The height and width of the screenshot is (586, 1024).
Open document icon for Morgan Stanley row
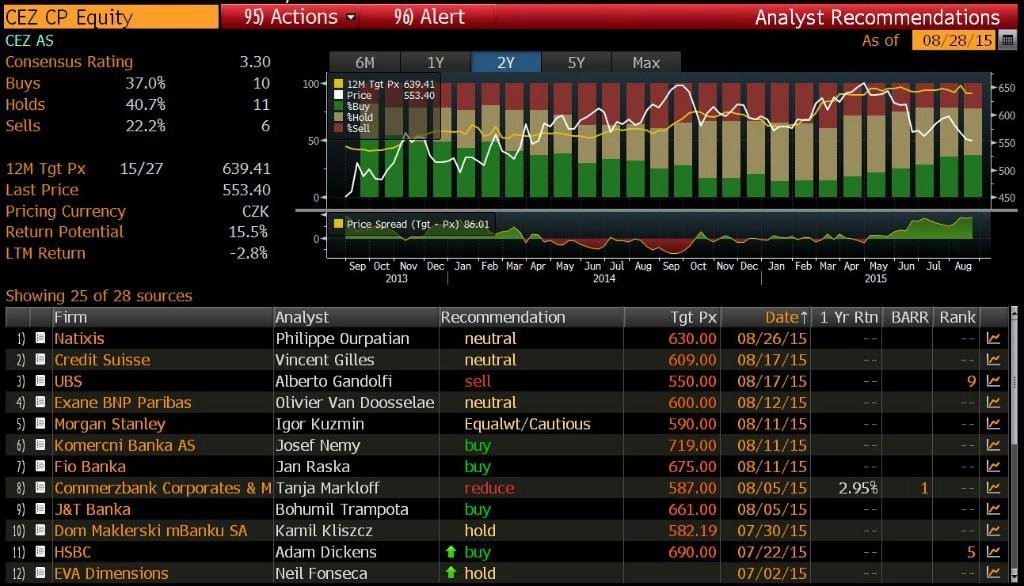[x=40, y=424]
